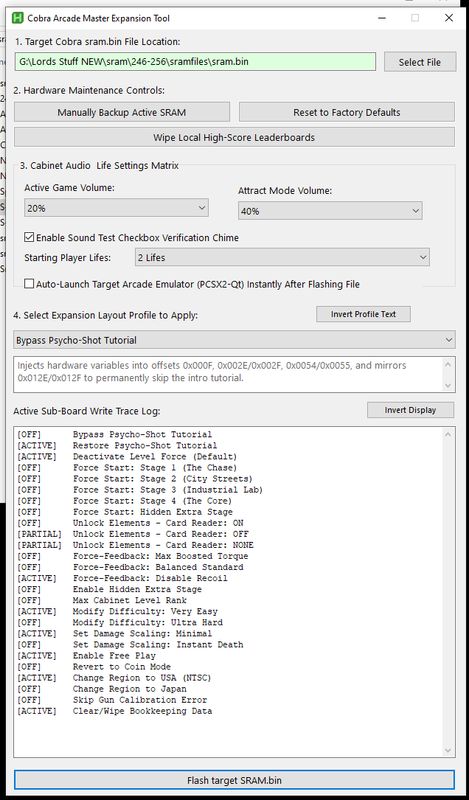Click log row Skip Gun Calibration Error
Screen dimensions: 469x800
tap(112, 700)
